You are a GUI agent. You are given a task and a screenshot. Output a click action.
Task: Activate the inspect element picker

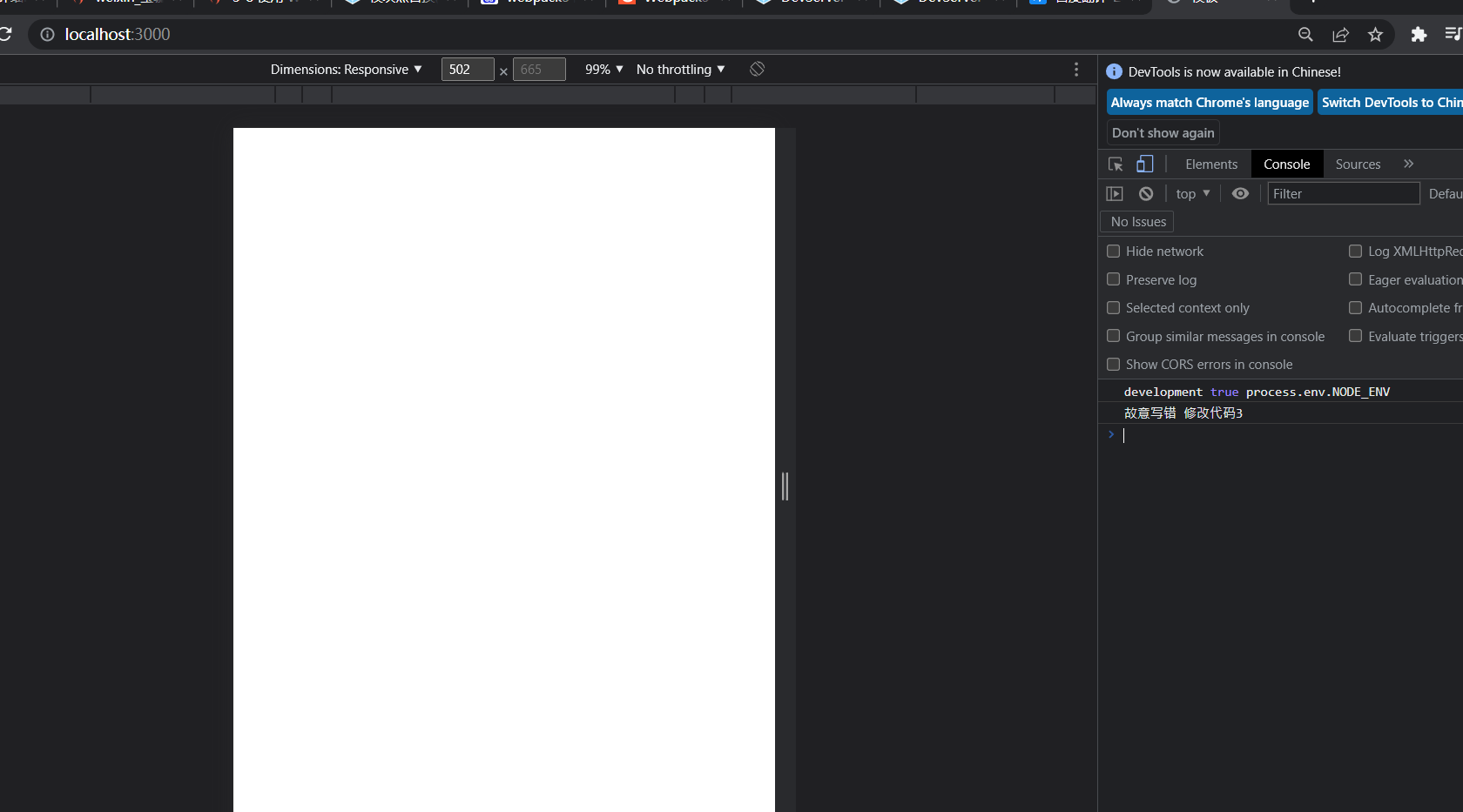(1116, 164)
